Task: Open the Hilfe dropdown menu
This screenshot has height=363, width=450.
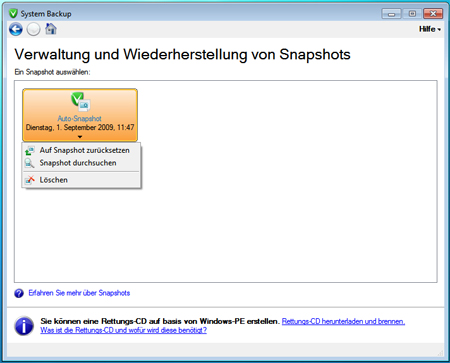Action: click(x=430, y=29)
